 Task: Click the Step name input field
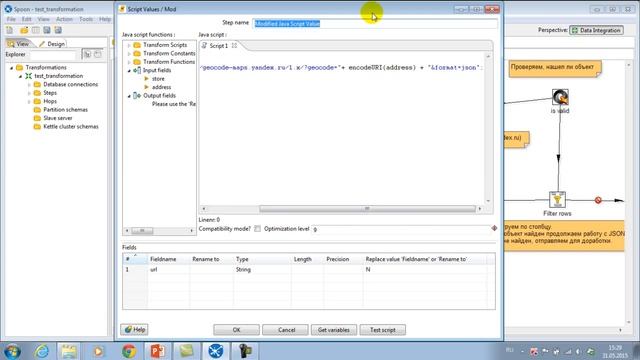(x=375, y=23)
